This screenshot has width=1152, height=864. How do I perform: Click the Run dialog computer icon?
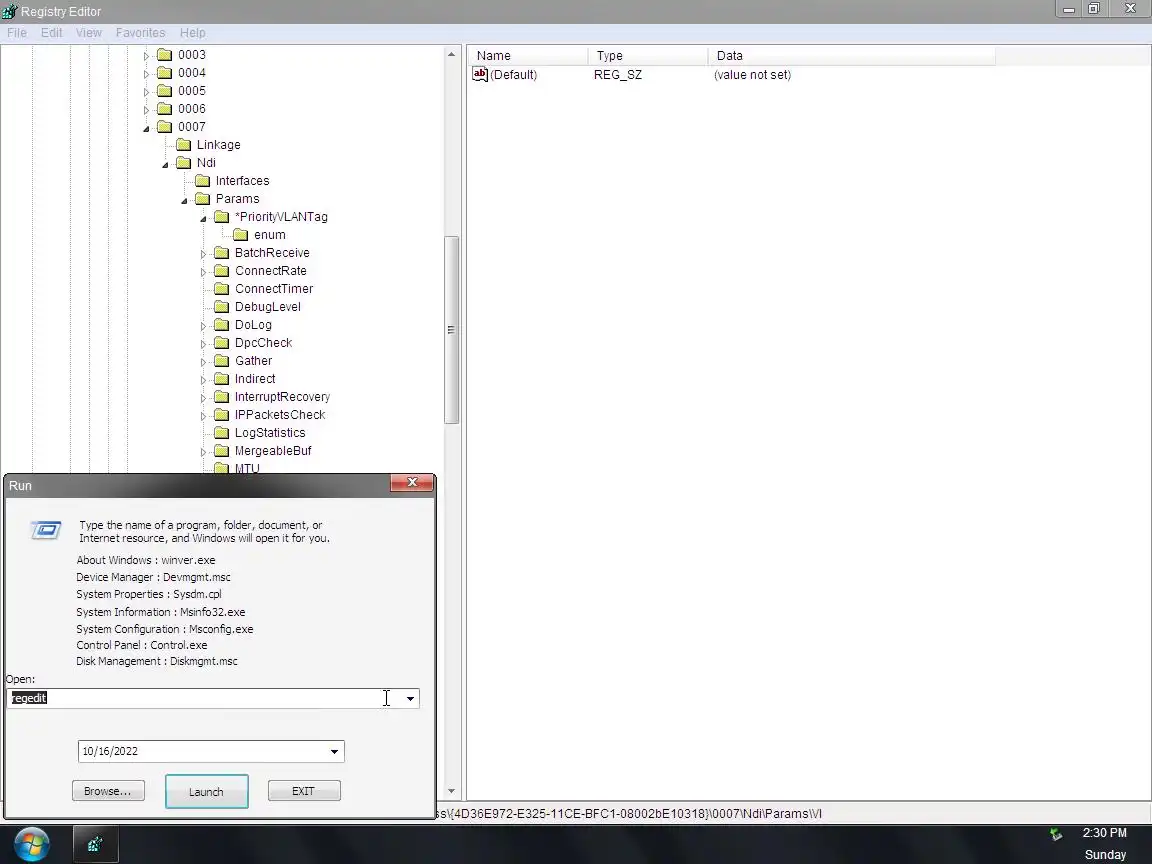[46, 530]
